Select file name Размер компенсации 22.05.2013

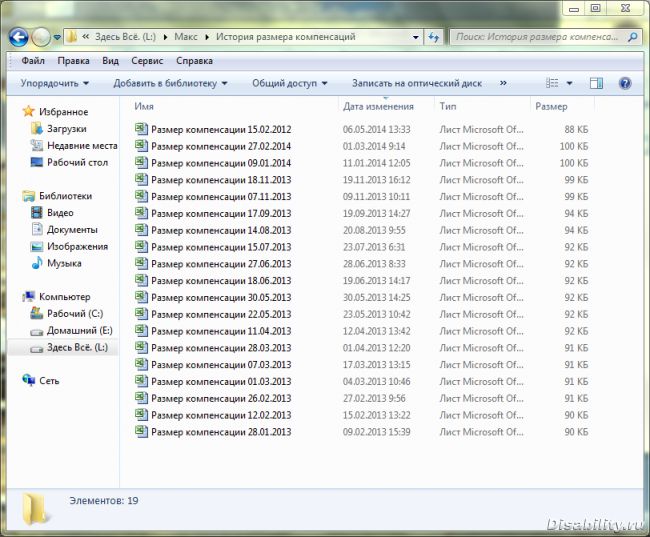[x=221, y=314]
